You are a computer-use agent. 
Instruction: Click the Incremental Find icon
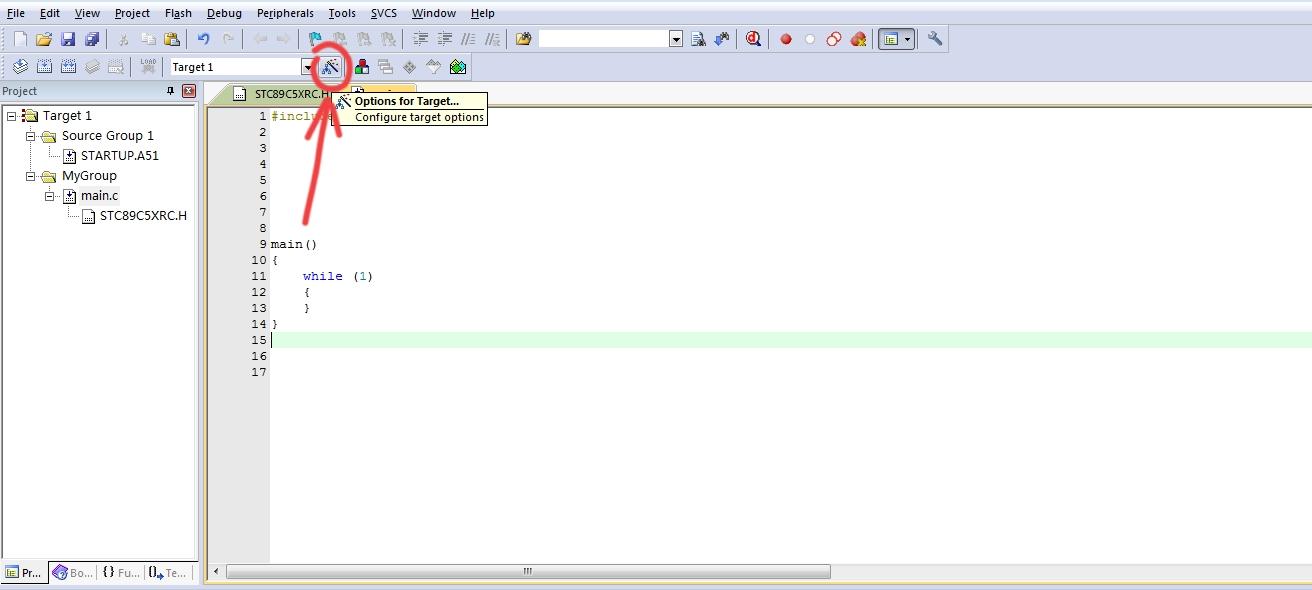[722, 39]
